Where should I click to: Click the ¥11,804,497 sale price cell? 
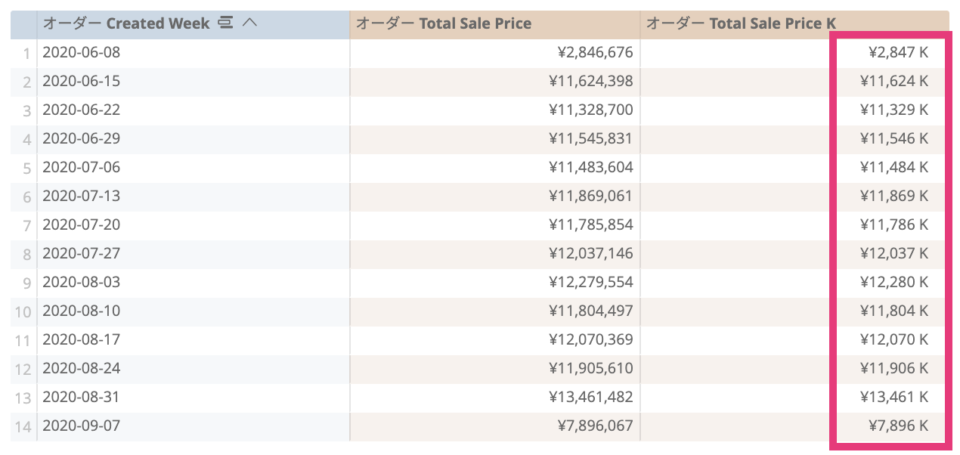pos(495,311)
